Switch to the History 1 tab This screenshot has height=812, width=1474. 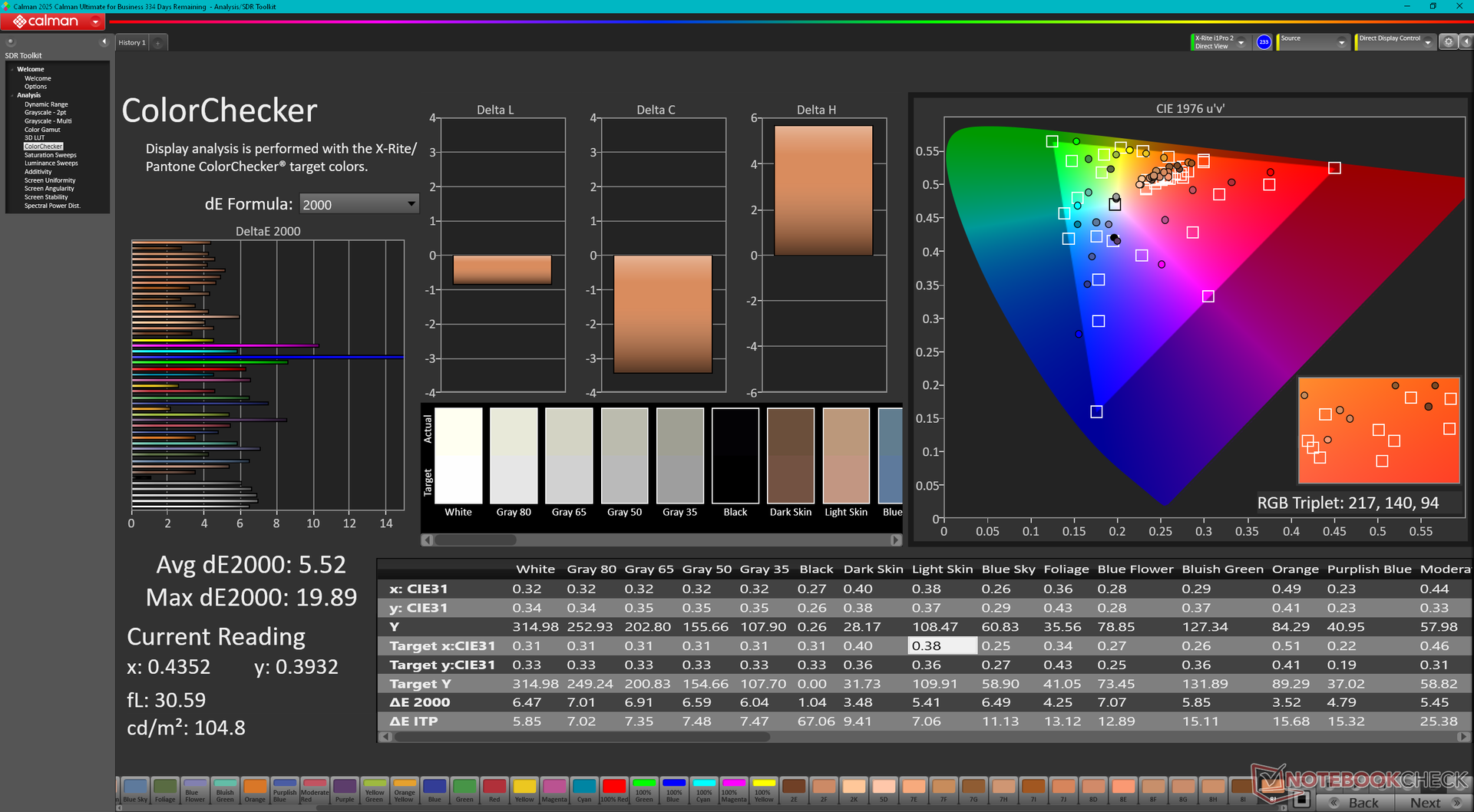pyautogui.click(x=131, y=43)
